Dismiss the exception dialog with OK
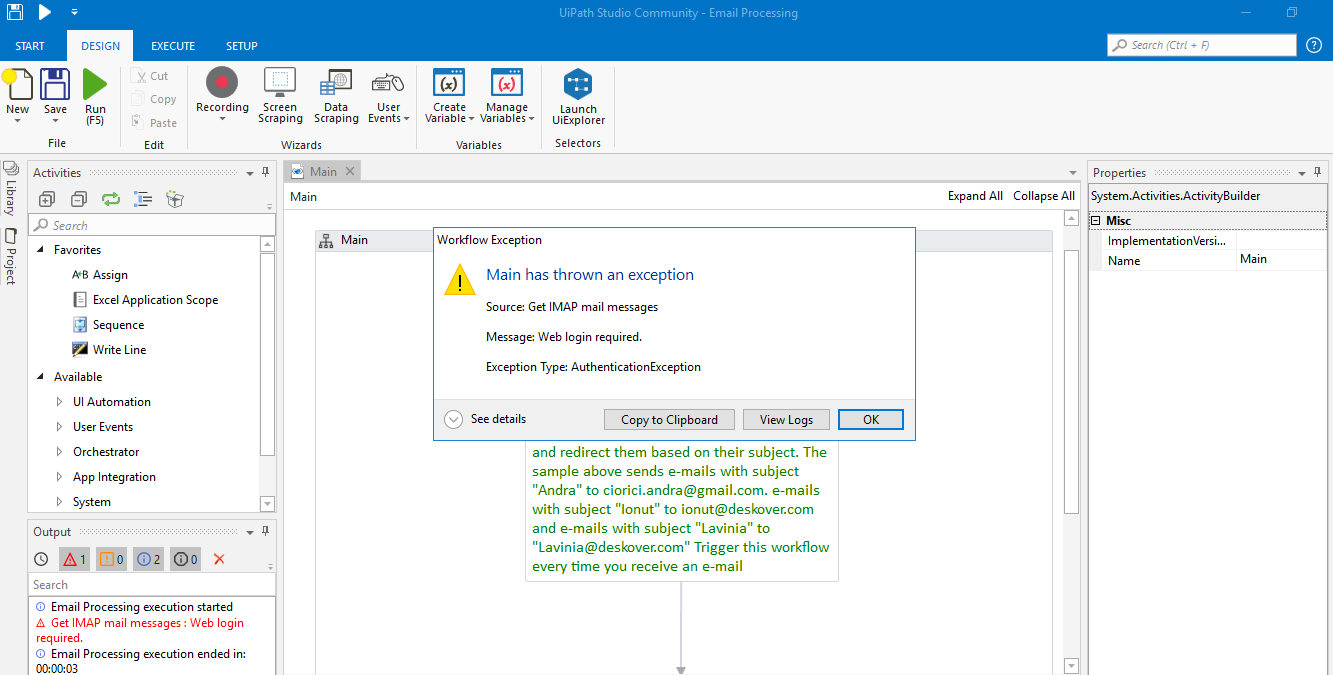 point(870,418)
